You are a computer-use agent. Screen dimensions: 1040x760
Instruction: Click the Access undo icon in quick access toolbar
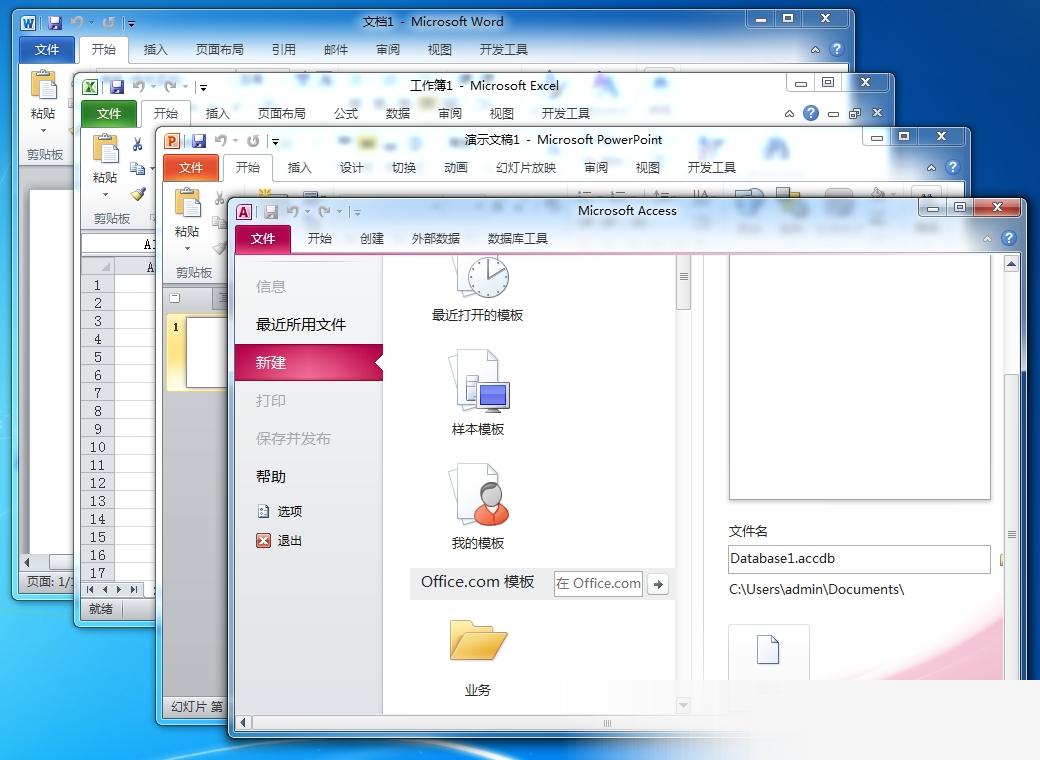point(292,212)
